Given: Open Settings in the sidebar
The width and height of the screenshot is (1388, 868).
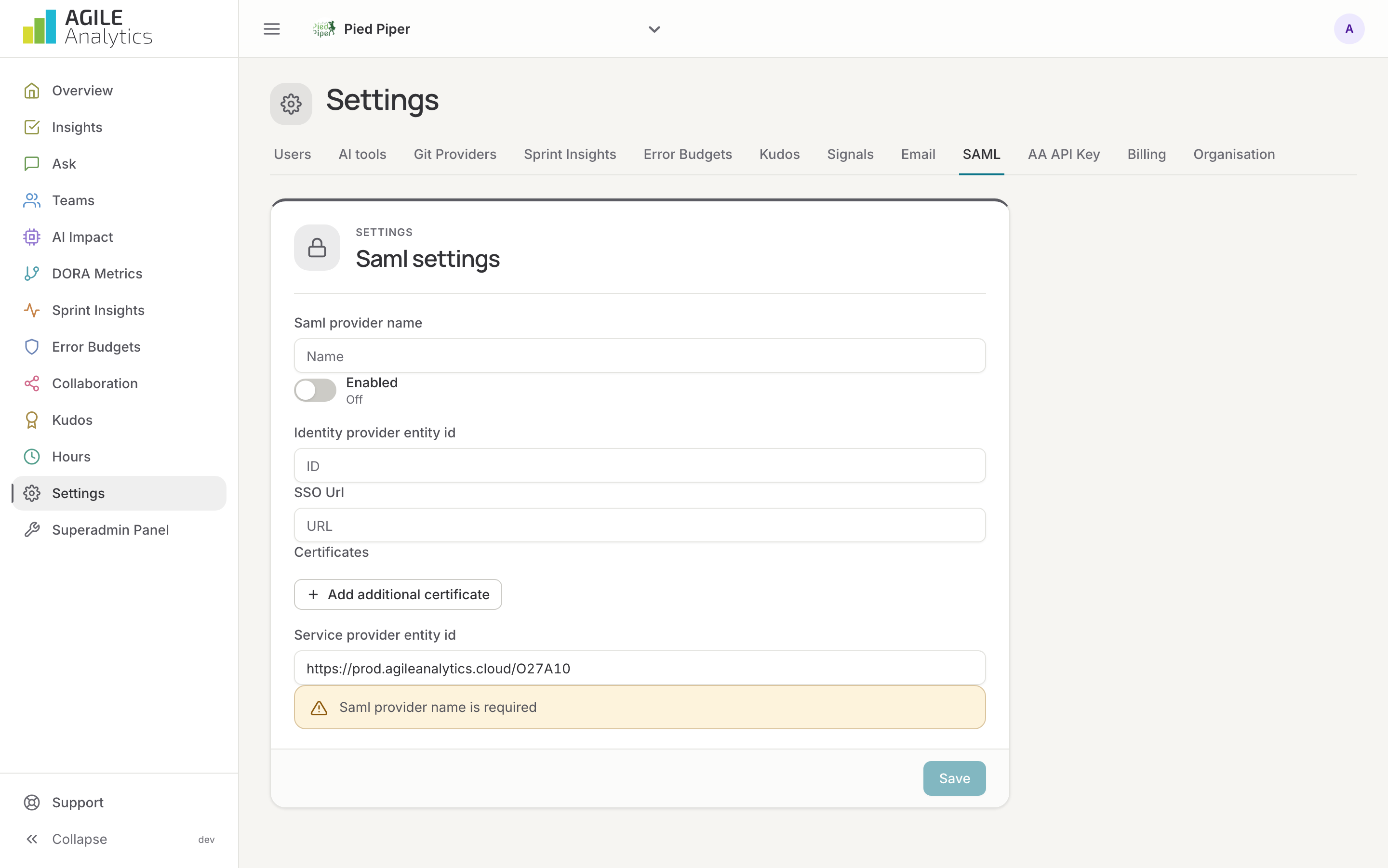Looking at the screenshot, I should pyautogui.click(x=120, y=493).
